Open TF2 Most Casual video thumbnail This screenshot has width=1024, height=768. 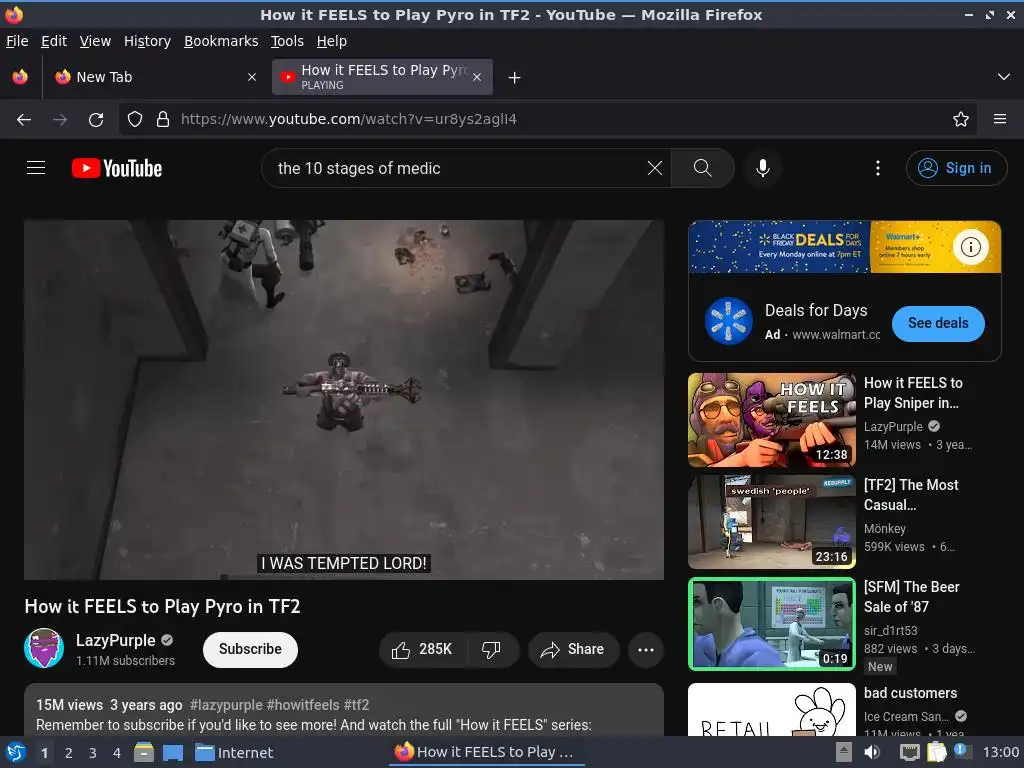point(772,522)
